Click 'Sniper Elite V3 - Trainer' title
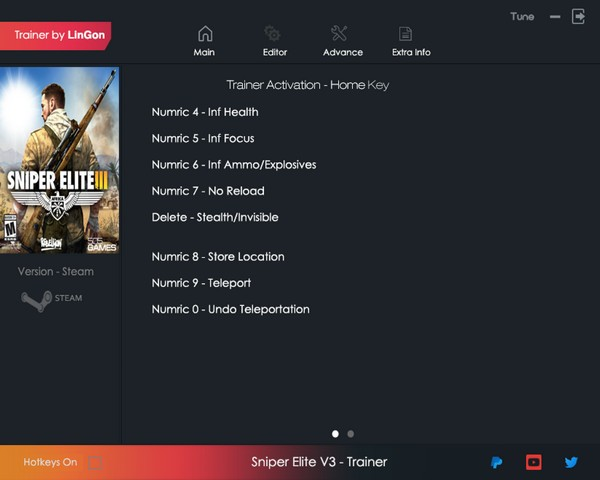600x480 pixels. click(x=319, y=462)
